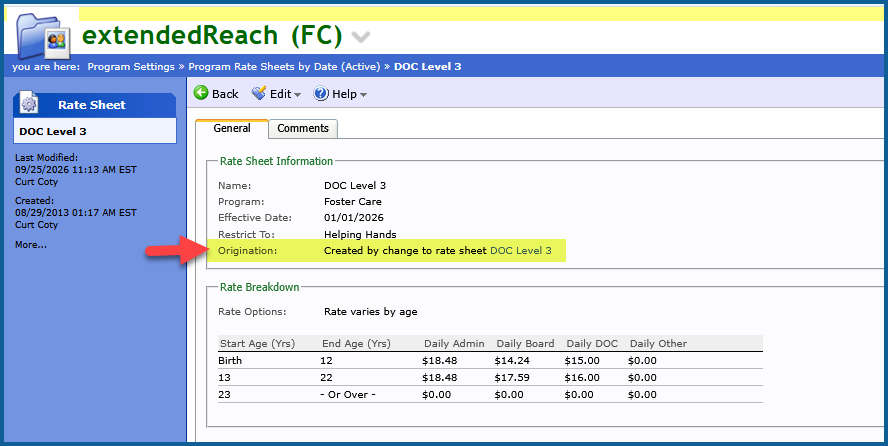The height and width of the screenshot is (446, 888).
Task: Click the Start Age (Yrs) column header
Action: pos(258,344)
